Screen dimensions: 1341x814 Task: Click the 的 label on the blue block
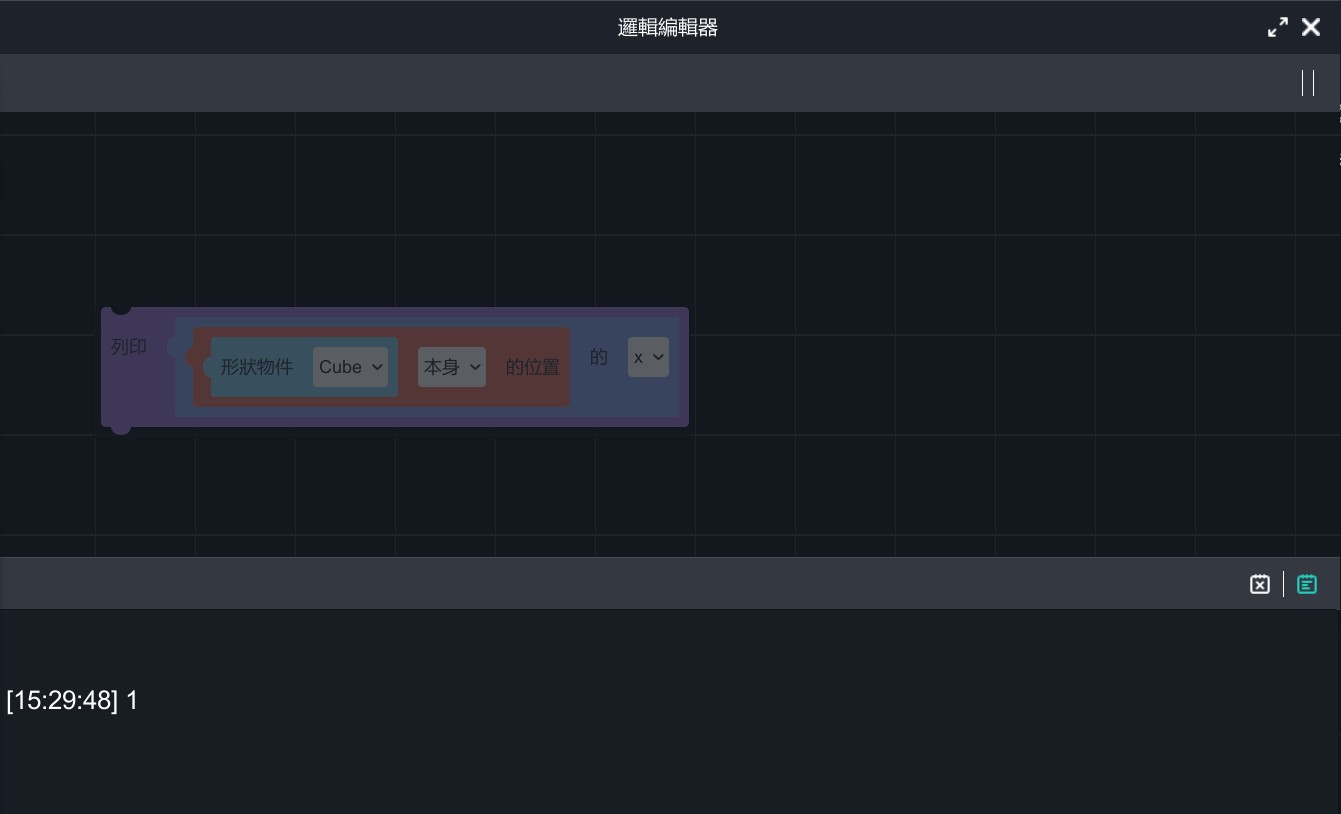(x=598, y=357)
